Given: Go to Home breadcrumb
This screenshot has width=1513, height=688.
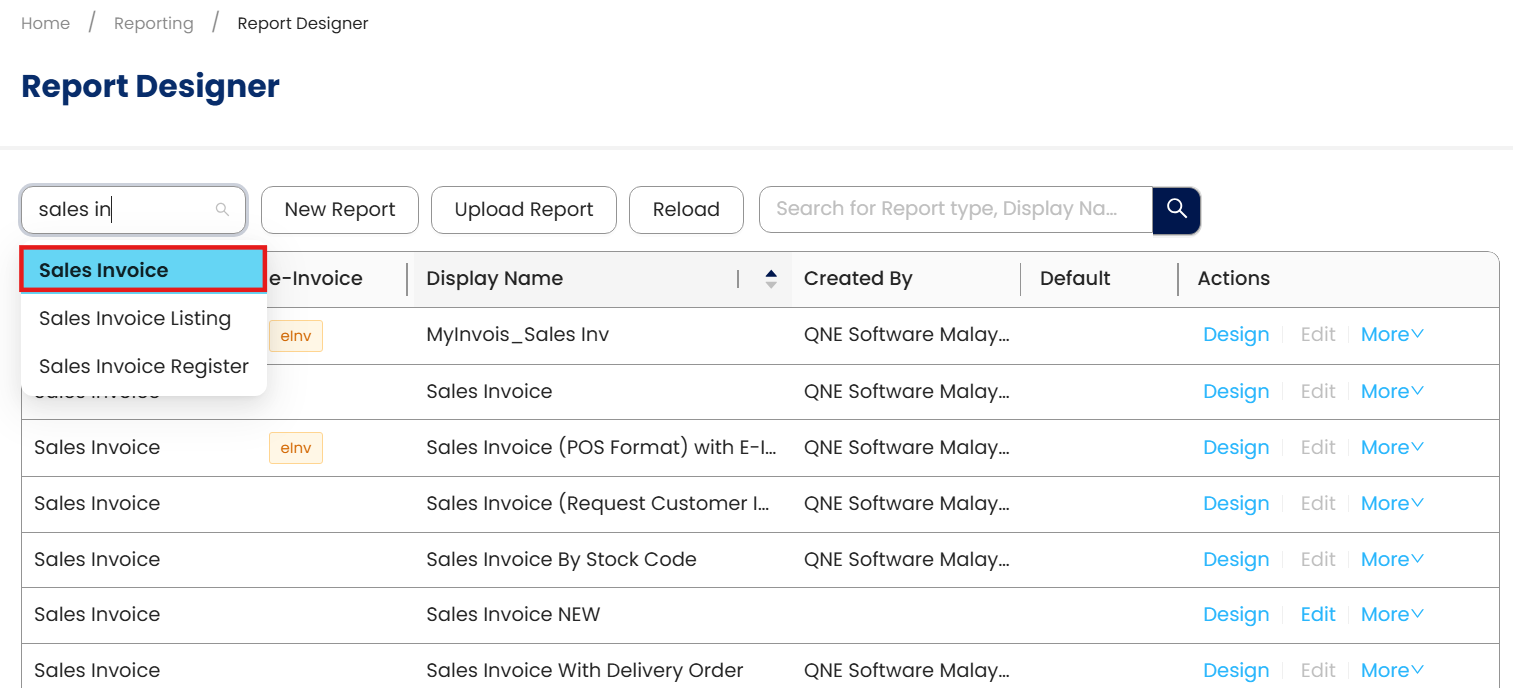Looking at the screenshot, I should pyautogui.click(x=46, y=23).
